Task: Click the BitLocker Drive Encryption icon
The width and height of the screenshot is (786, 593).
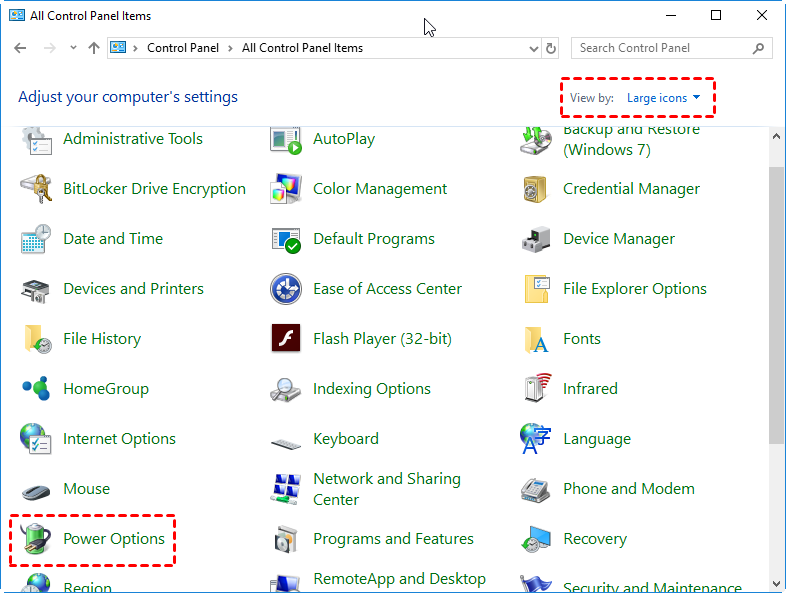Action: [x=36, y=189]
